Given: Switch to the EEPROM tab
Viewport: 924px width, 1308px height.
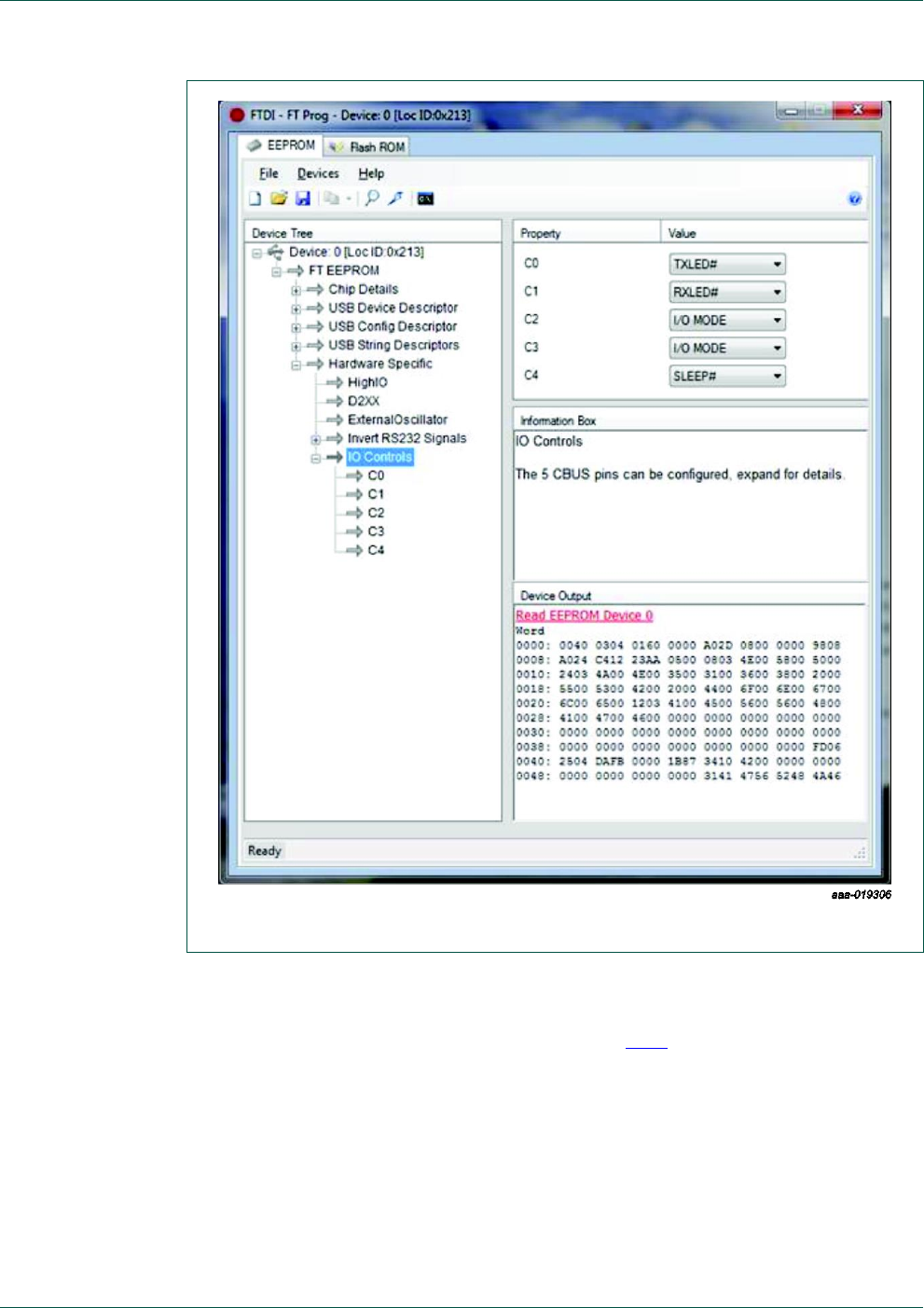Looking at the screenshot, I should tap(281, 145).
